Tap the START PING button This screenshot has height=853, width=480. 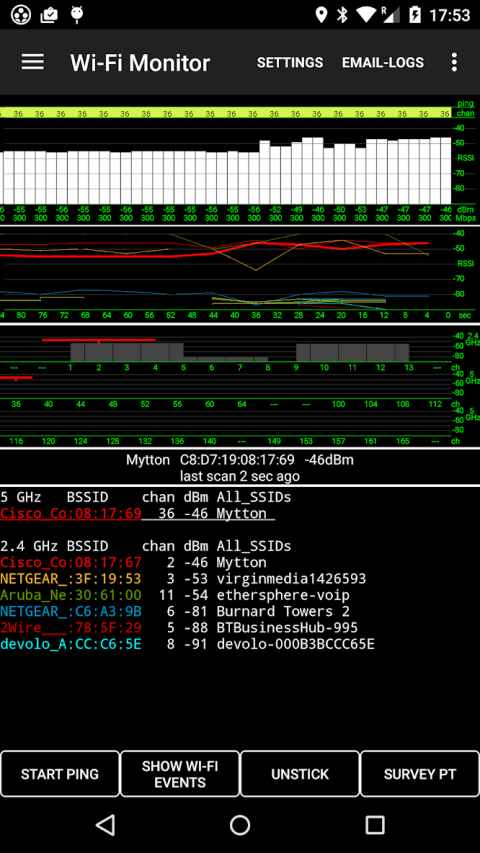pyautogui.click(x=60, y=774)
